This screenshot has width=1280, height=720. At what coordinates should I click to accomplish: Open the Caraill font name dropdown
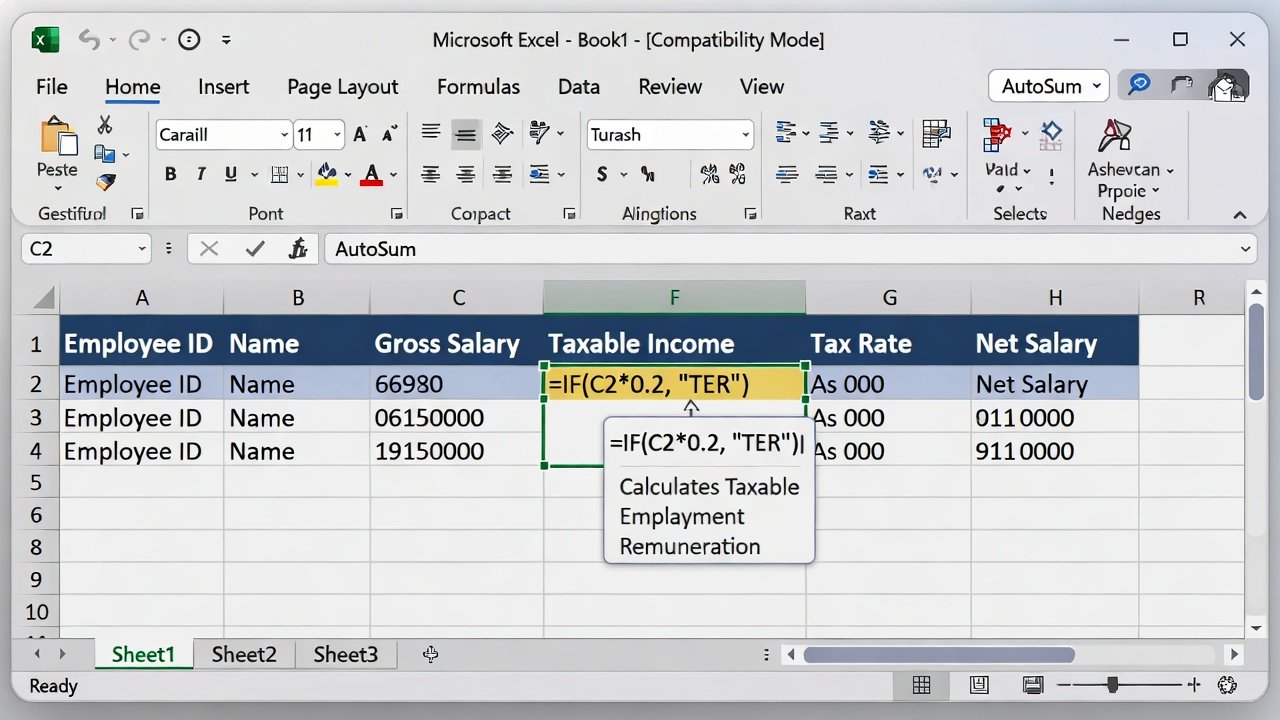[284, 135]
